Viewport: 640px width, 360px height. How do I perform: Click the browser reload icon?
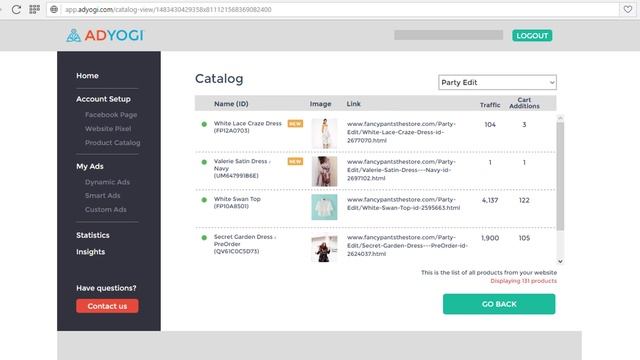16,9
